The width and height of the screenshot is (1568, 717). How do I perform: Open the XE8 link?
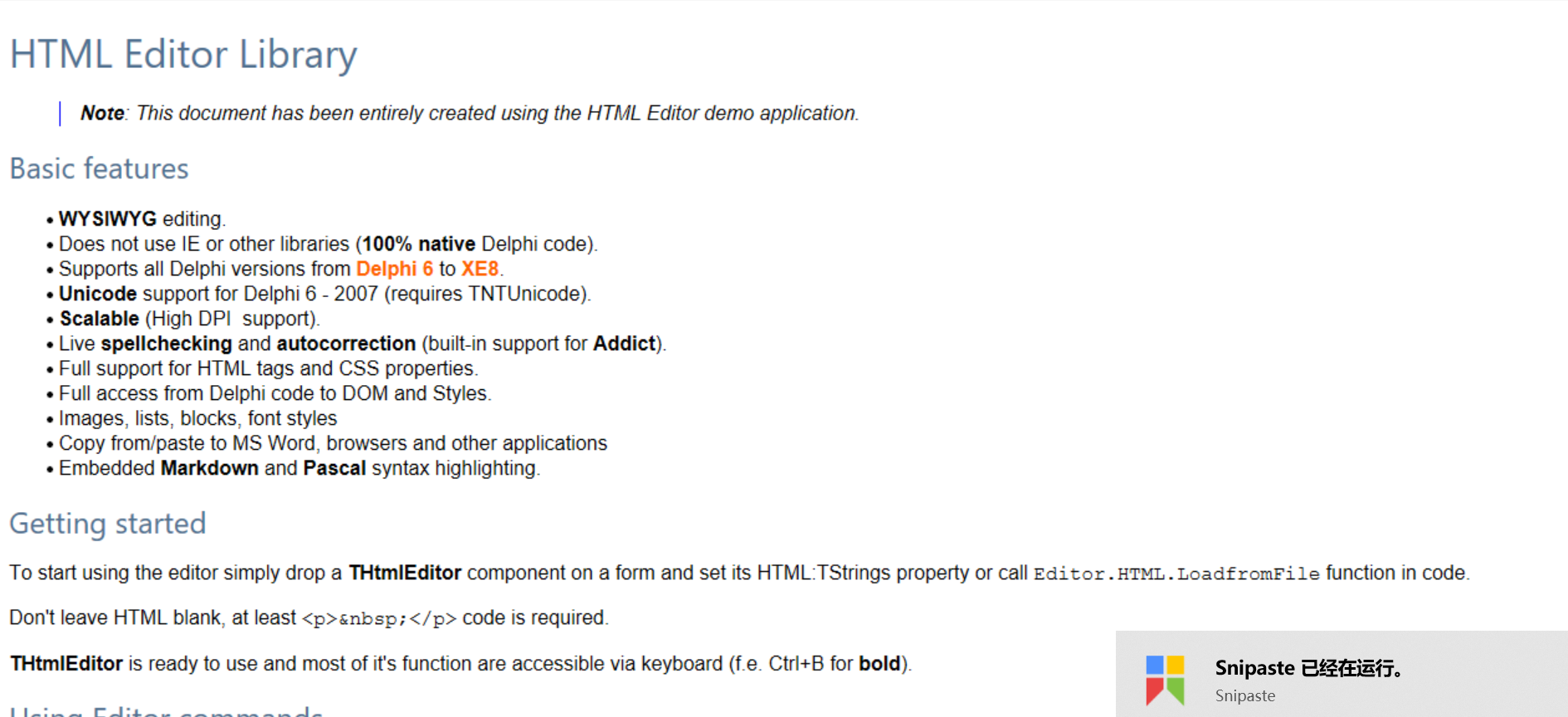pyautogui.click(x=480, y=268)
